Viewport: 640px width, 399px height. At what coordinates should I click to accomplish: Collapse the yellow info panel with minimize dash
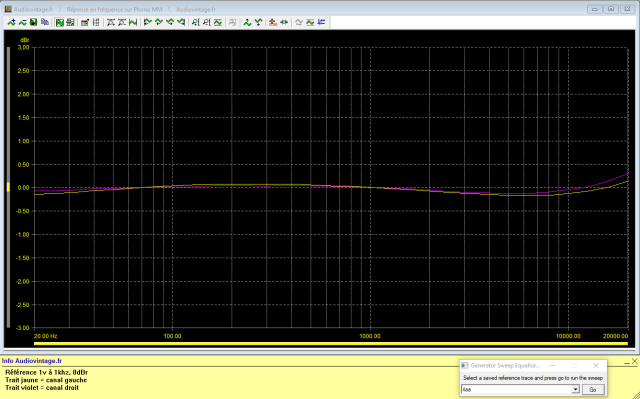(627, 361)
